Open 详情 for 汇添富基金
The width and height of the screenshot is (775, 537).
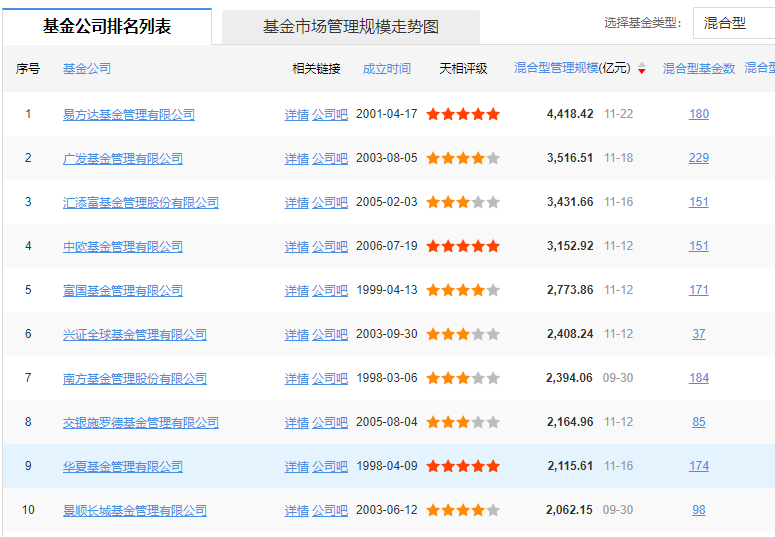point(297,202)
